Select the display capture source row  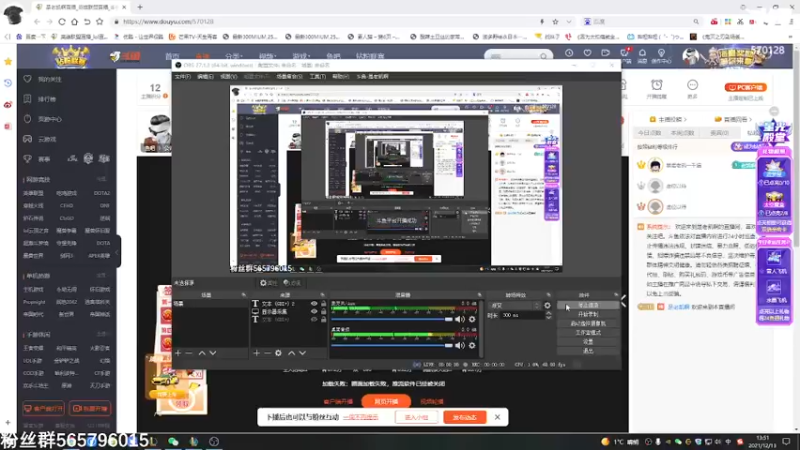[289, 311]
